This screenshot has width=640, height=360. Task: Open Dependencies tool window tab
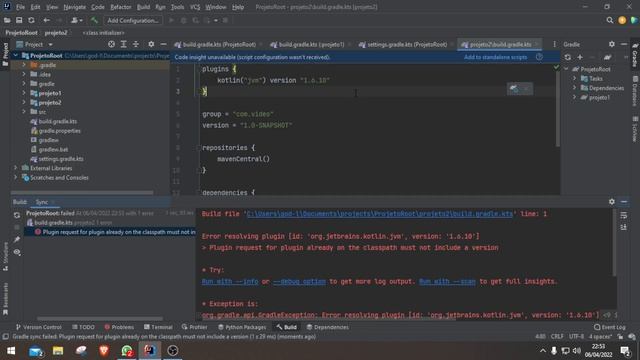coord(327,327)
